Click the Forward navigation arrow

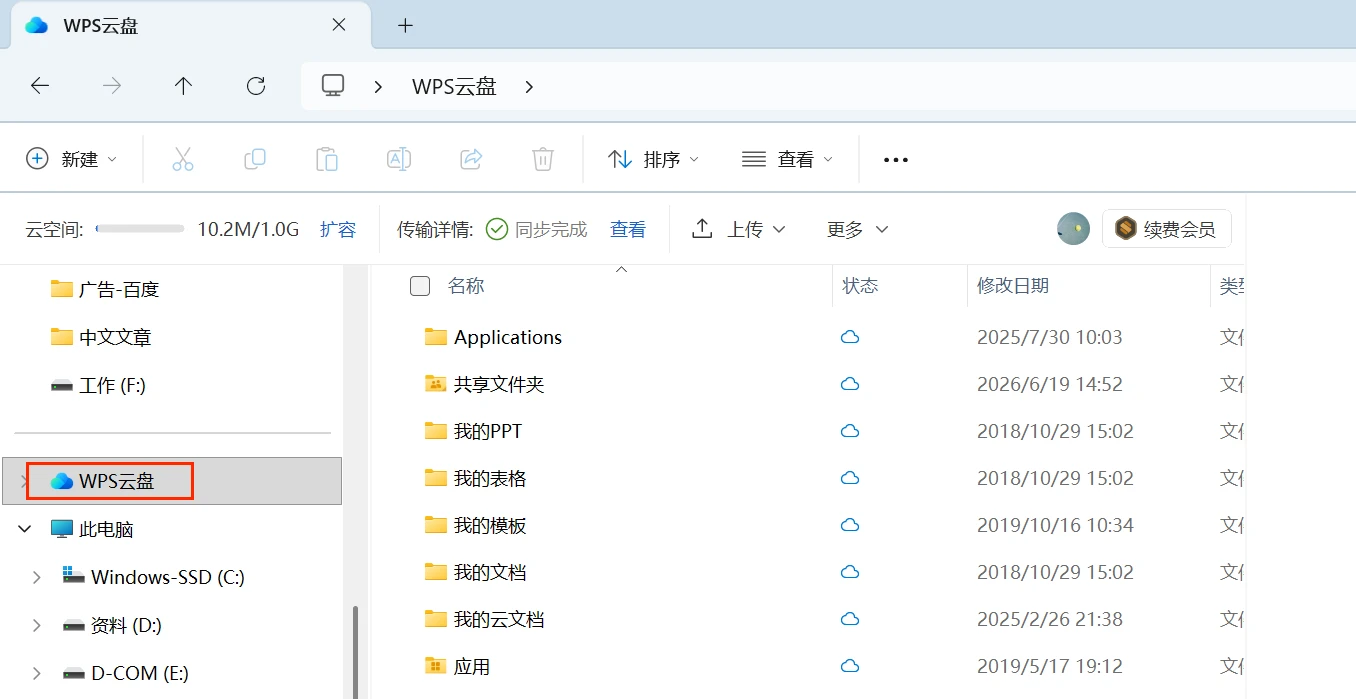point(112,86)
